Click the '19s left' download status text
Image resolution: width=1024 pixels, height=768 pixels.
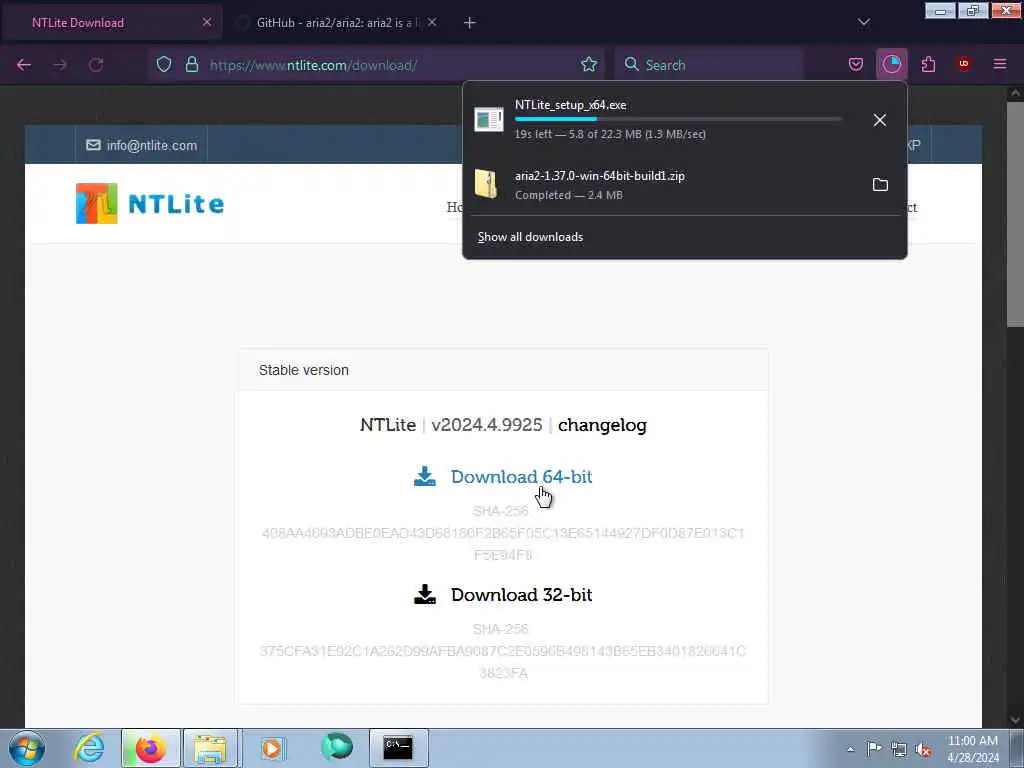[x=610, y=134]
